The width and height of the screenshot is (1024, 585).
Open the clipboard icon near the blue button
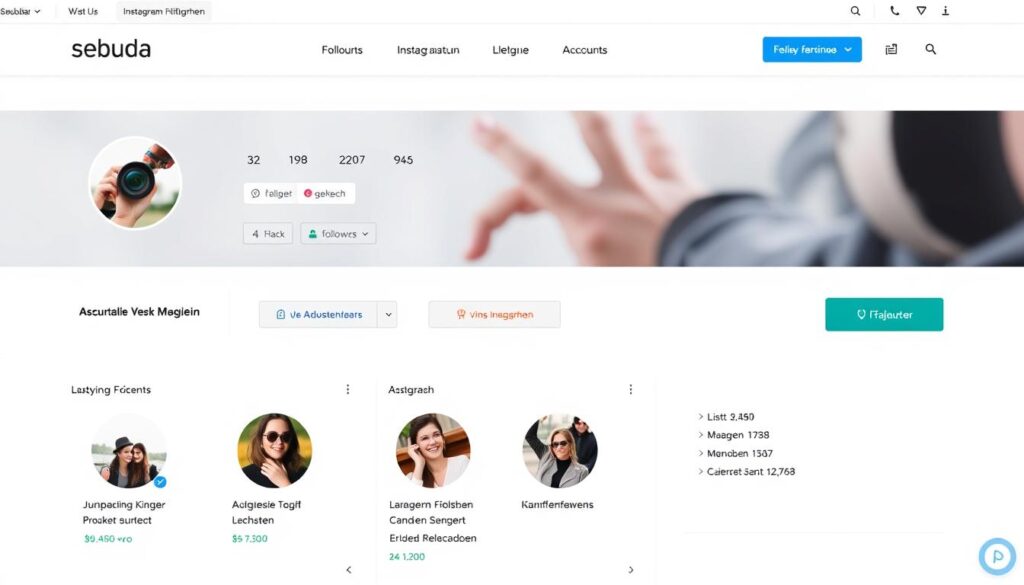click(890, 48)
